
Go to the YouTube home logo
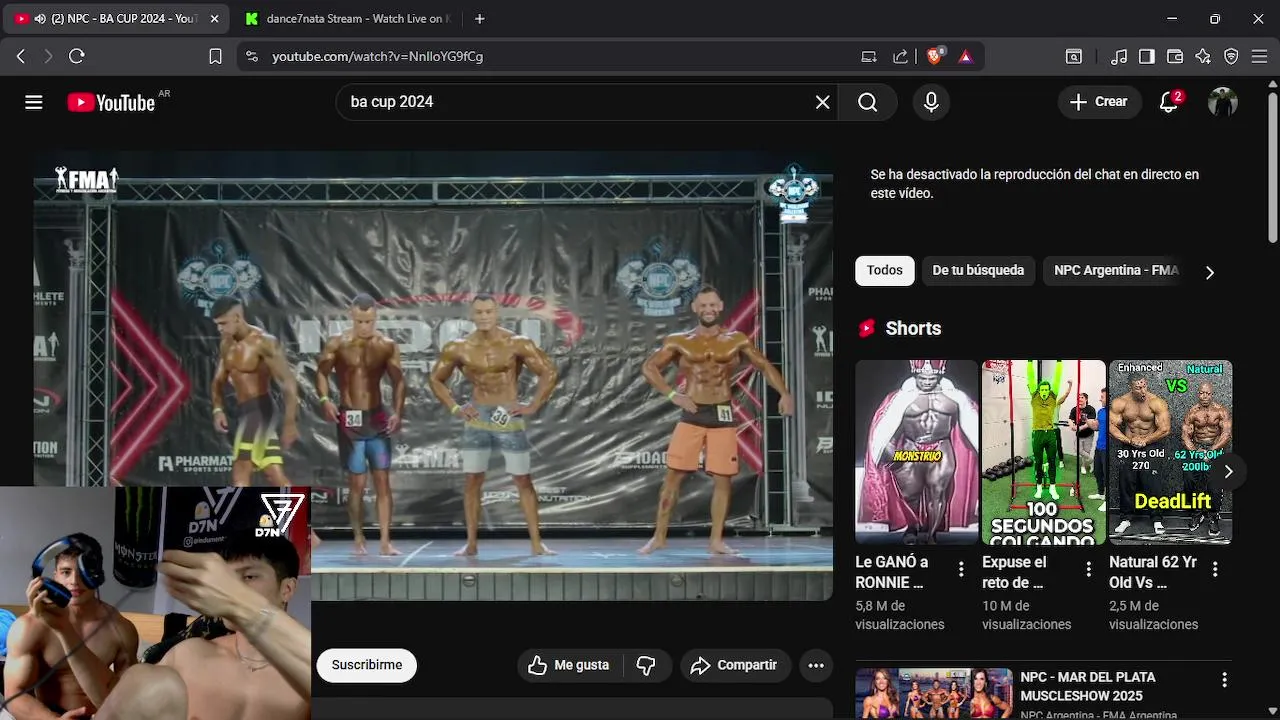[111, 102]
